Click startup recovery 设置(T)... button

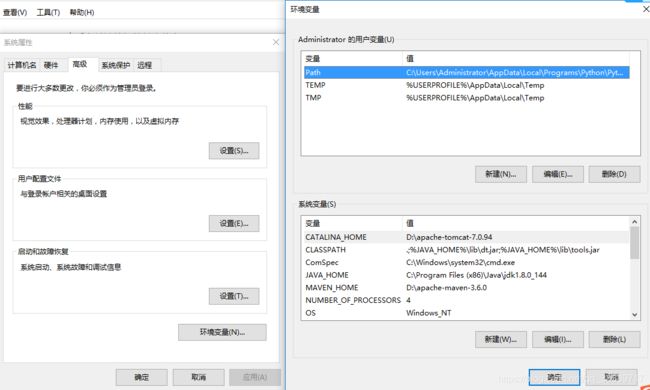click(x=234, y=296)
